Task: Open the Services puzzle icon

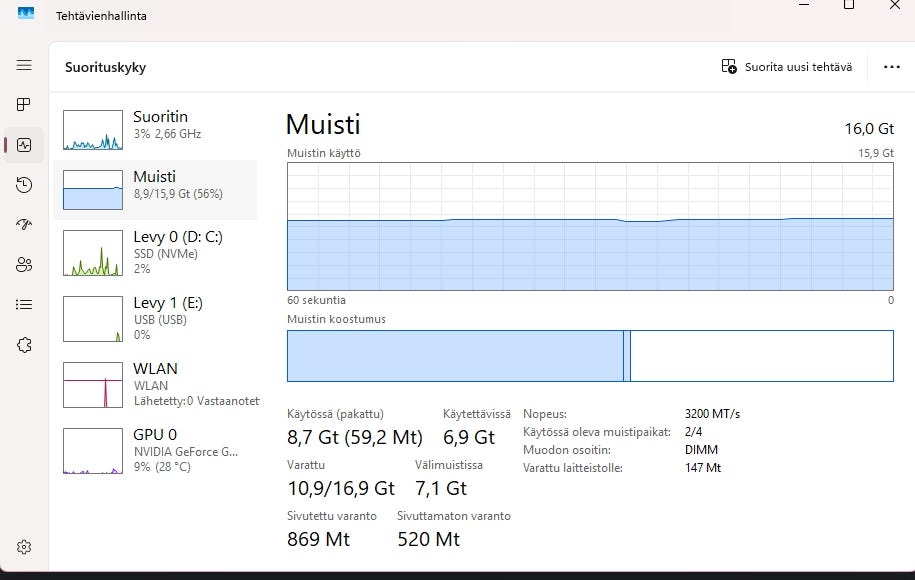Action: pyautogui.click(x=24, y=345)
